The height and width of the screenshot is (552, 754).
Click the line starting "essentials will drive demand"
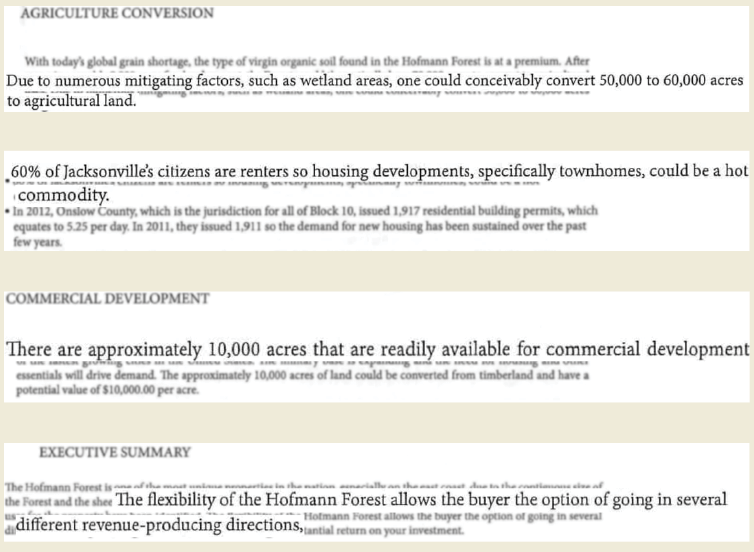point(302,375)
